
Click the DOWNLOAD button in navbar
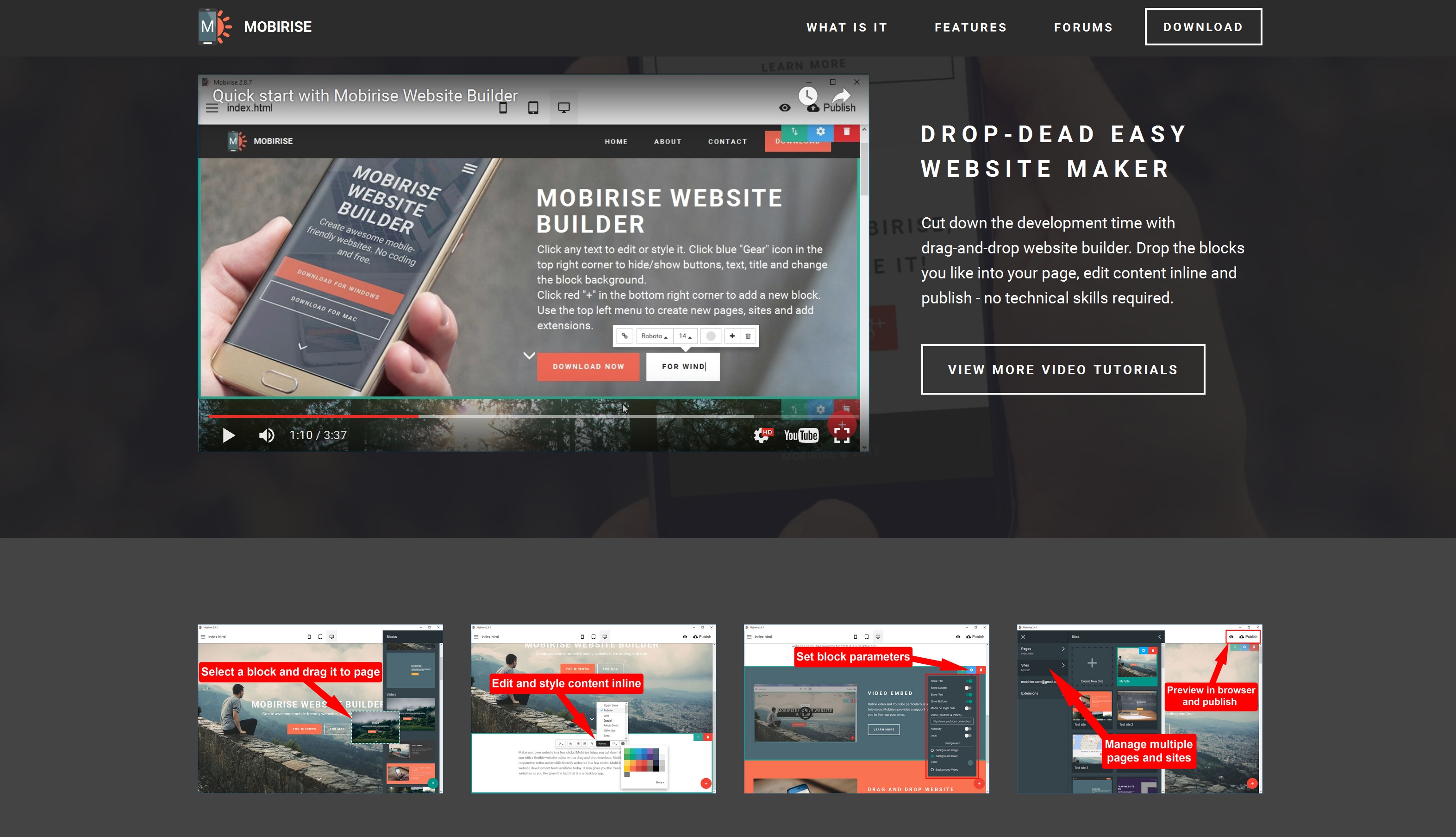coord(1202,26)
